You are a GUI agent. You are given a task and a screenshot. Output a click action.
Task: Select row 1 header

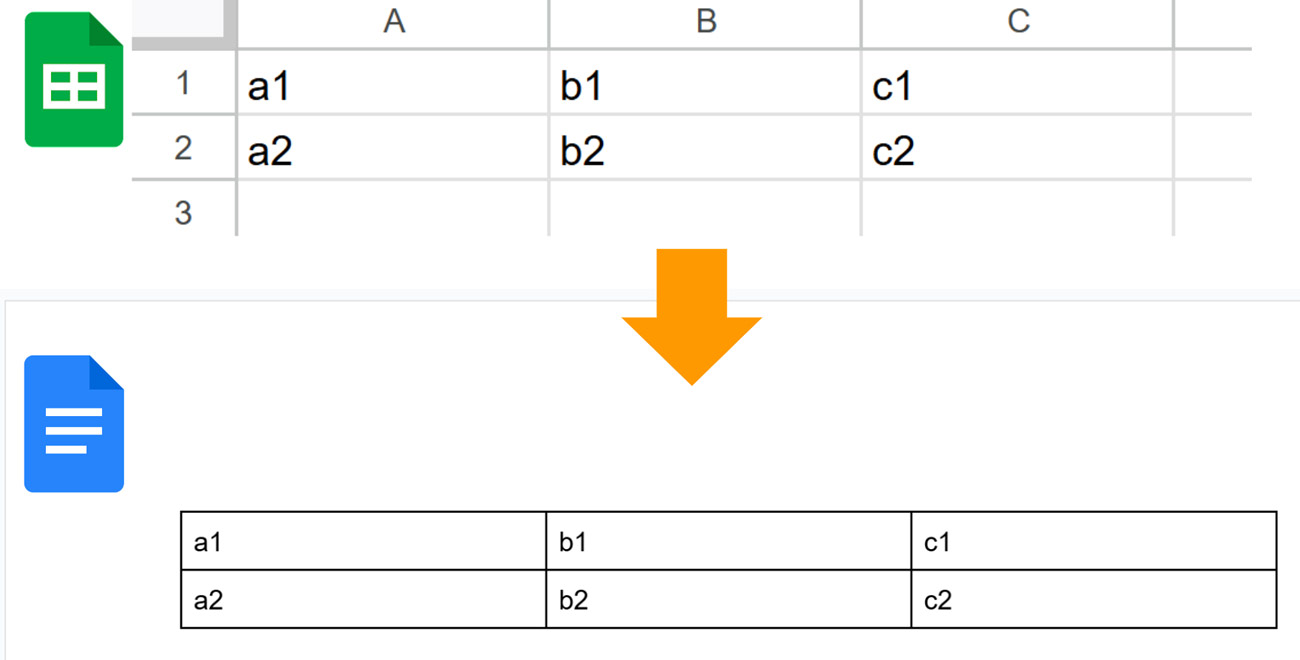coord(184,82)
